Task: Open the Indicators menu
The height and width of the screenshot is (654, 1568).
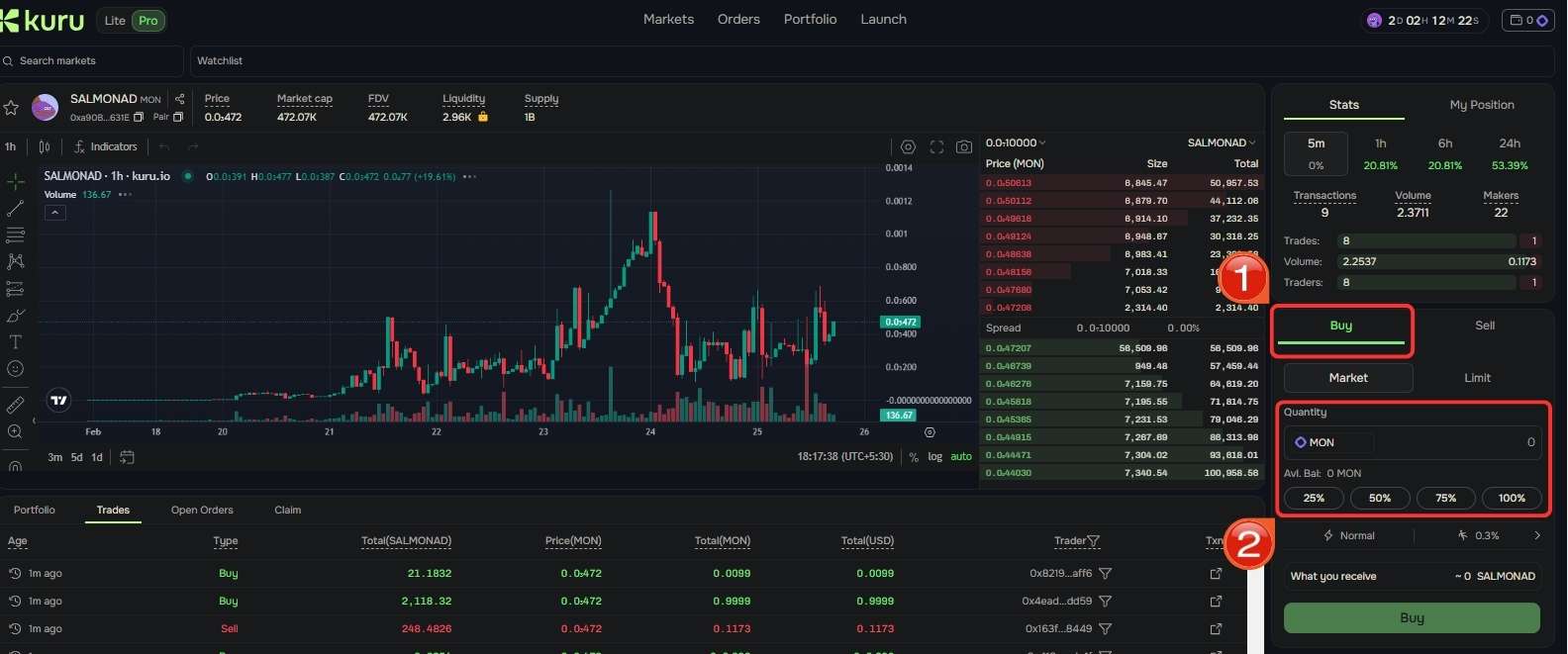Action: (x=106, y=146)
